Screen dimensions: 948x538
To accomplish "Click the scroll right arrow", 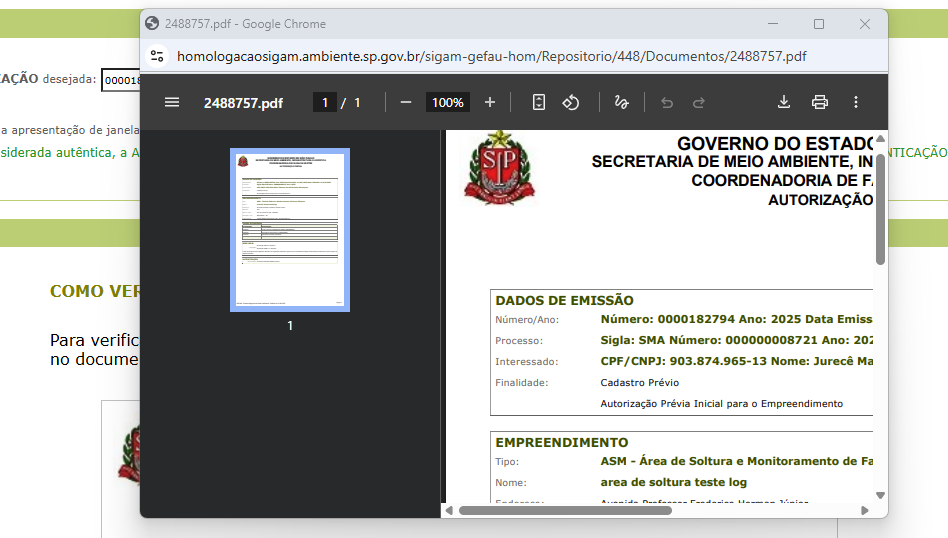I will [x=865, y=510].
